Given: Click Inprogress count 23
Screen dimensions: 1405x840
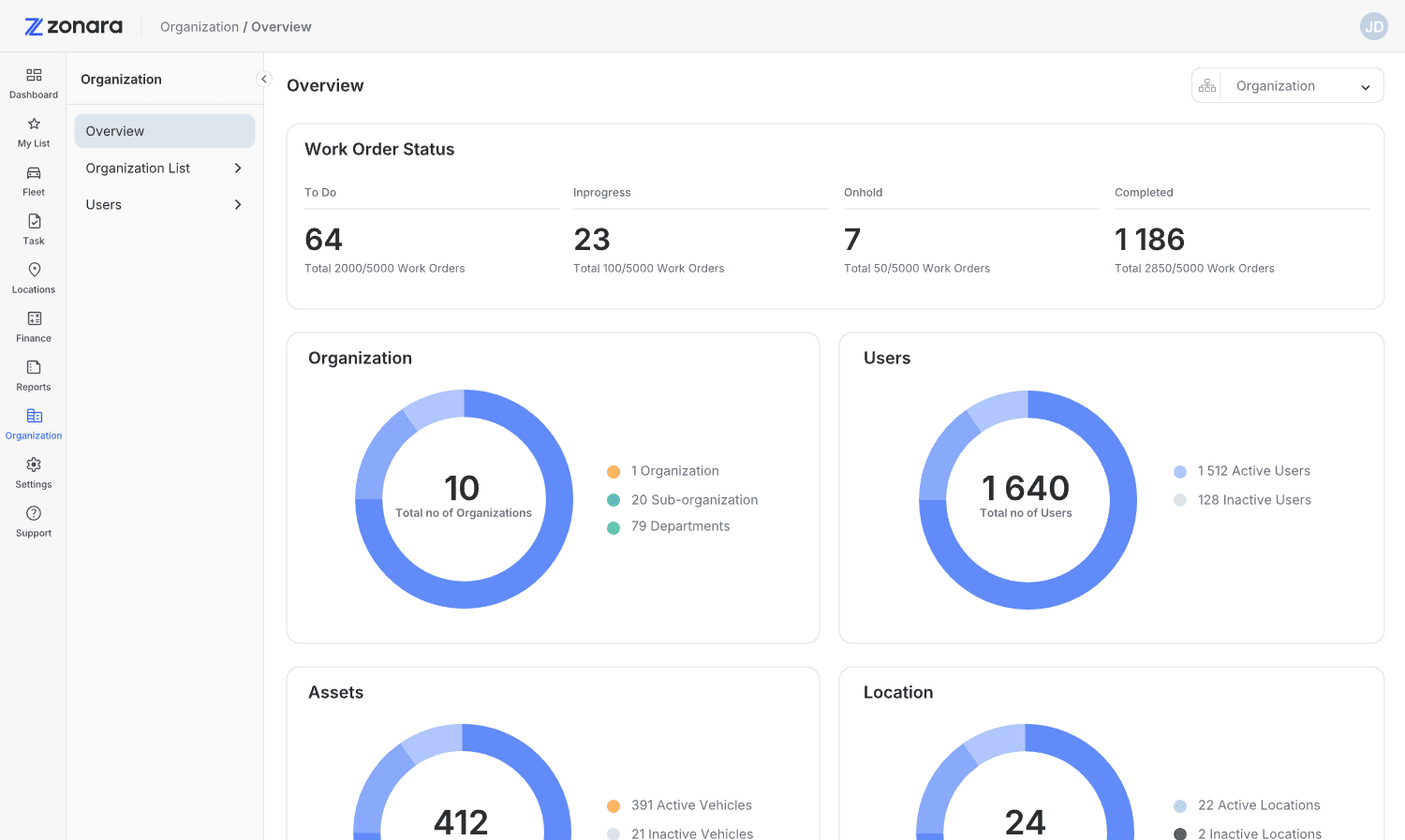Looking at the screenshot, I should [592, 240].
